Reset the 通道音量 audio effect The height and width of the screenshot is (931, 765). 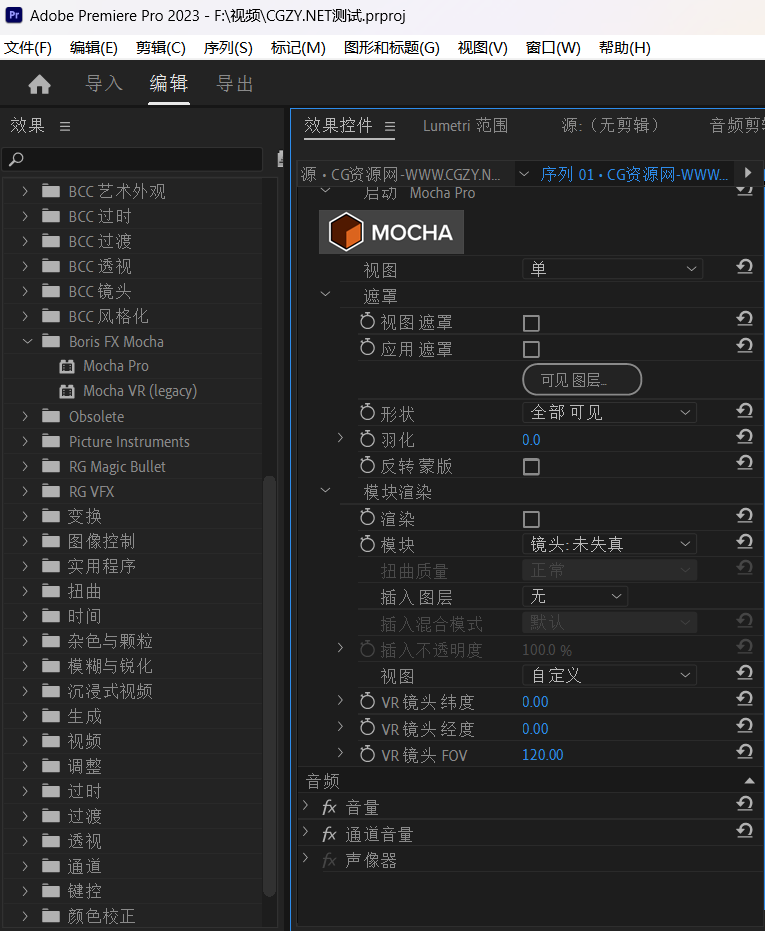(744, 831)
